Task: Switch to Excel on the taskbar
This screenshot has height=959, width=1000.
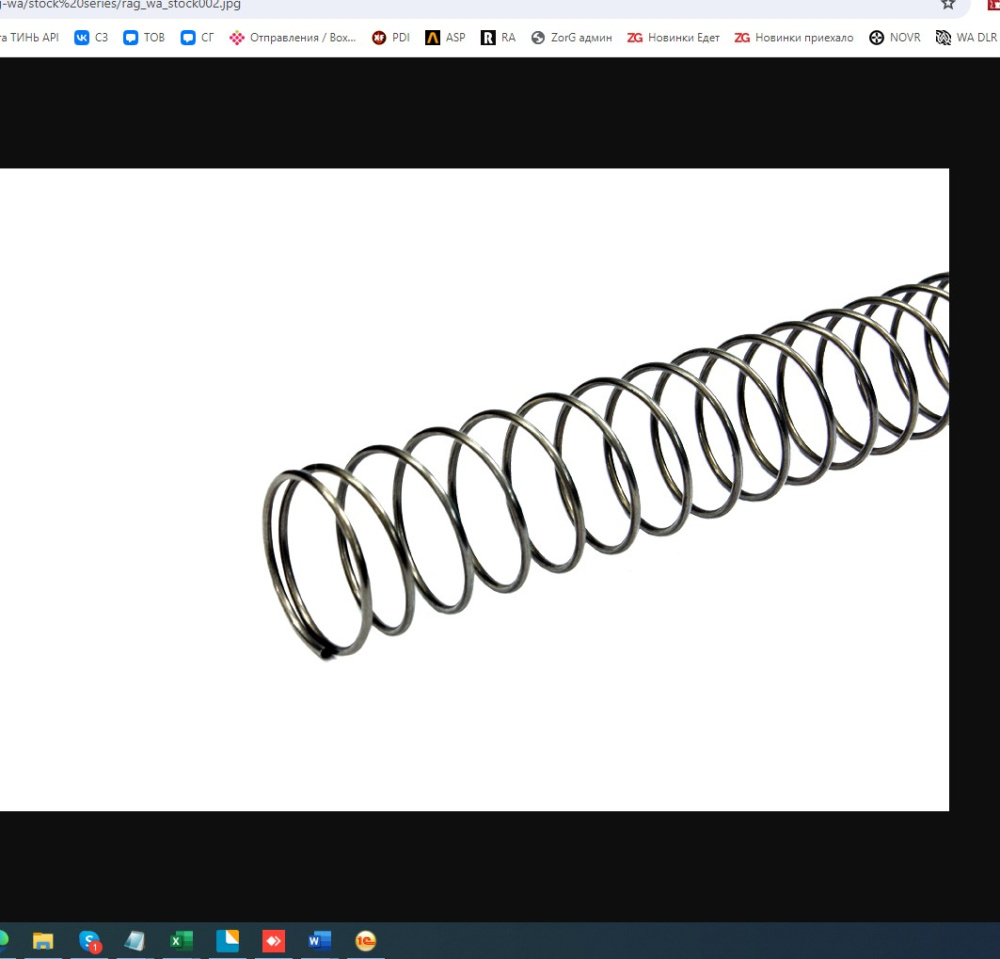Action: 181,941
